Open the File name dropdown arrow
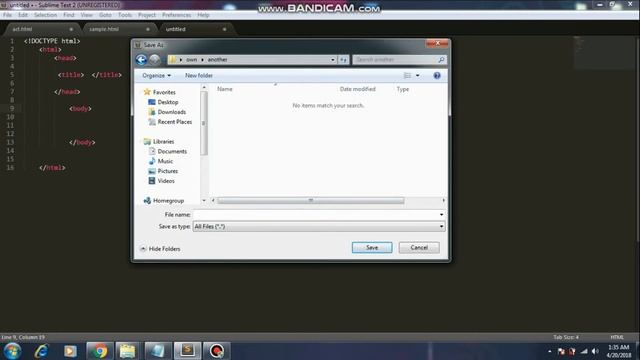The height and width of the screenshot is (360, 640). 441,214
